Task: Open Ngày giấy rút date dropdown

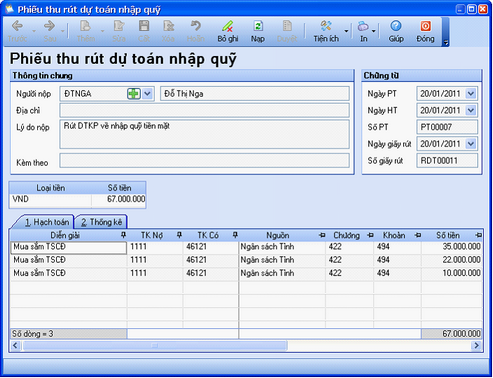Action: coord(471,144)
